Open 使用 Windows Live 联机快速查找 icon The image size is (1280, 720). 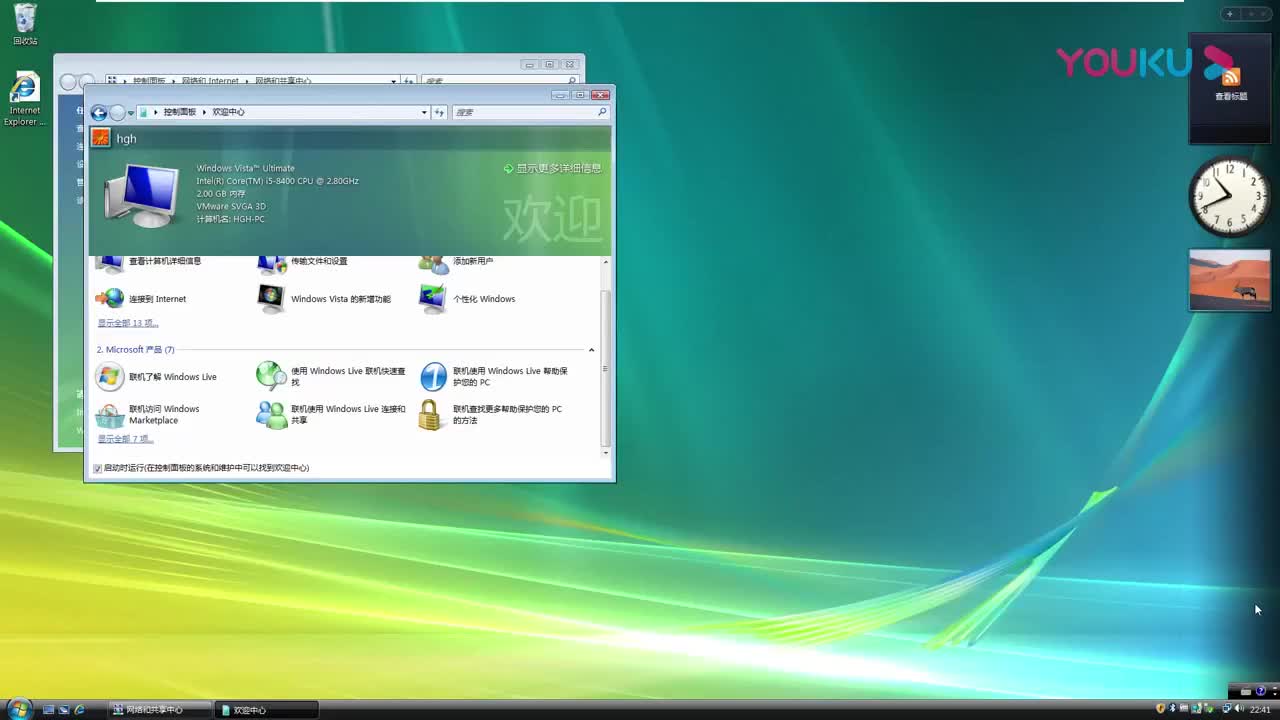pos(271,376)
